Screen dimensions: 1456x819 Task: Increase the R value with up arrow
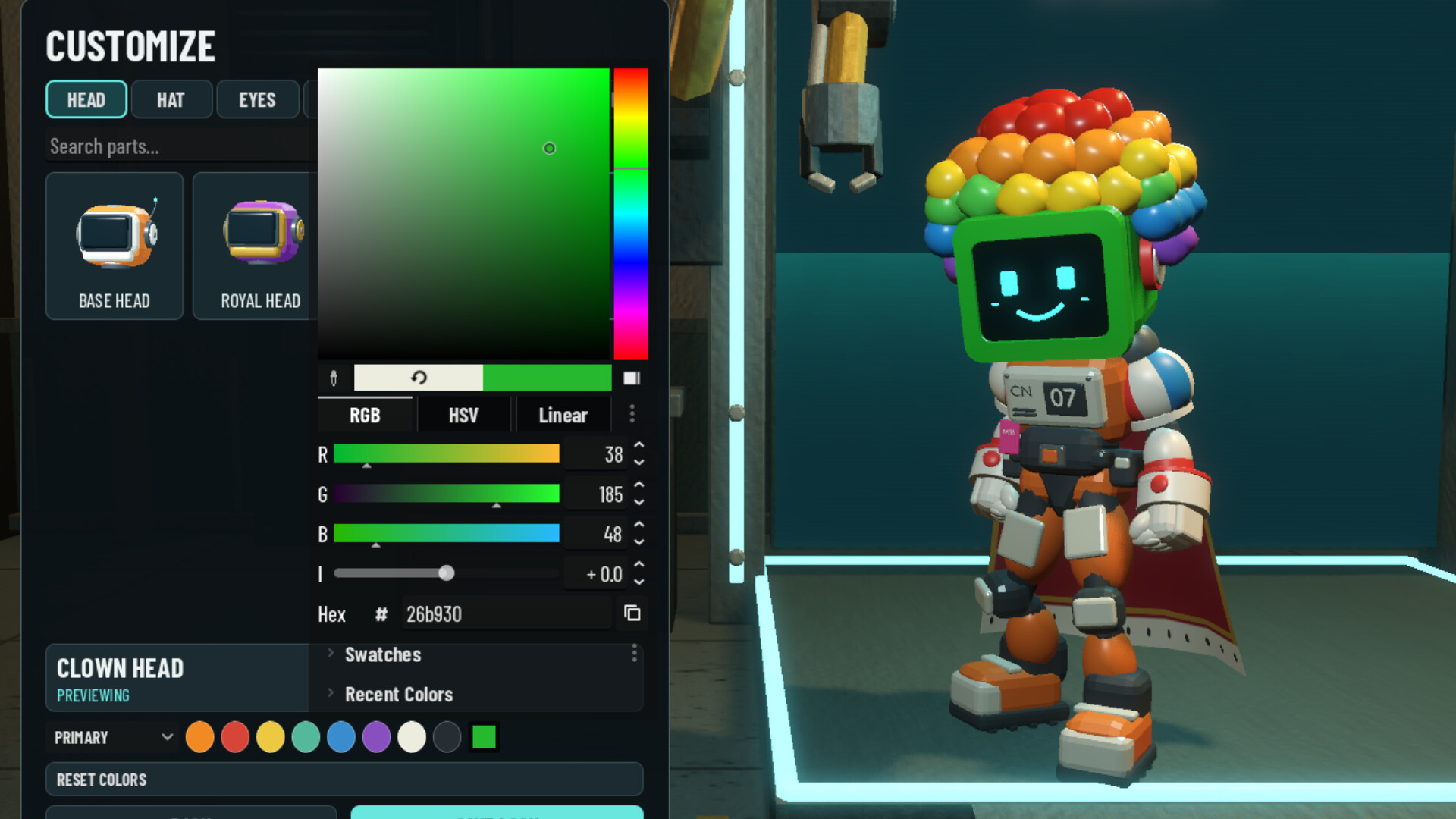tap(639, 446)
